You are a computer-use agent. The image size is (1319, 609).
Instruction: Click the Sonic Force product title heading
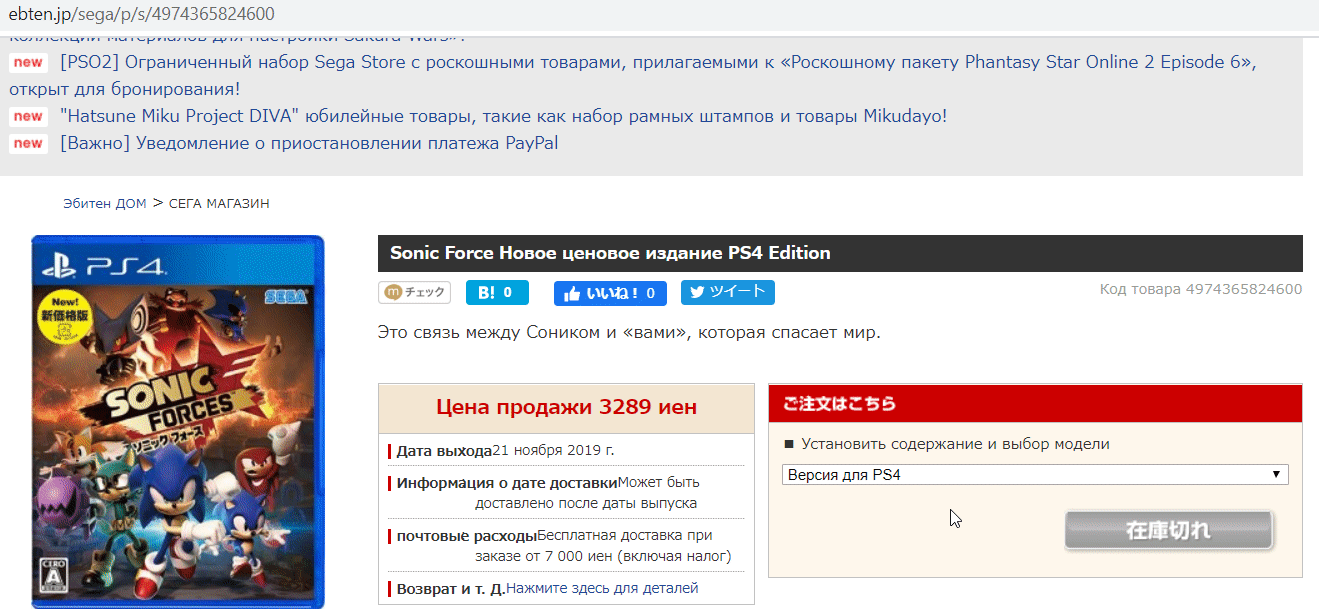tap(610, 253)
